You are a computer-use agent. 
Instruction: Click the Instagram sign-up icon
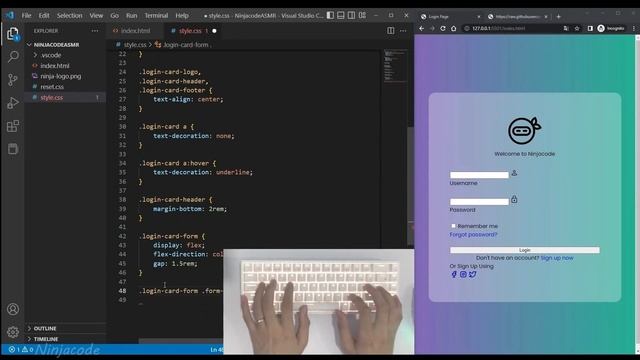(463, 274)
